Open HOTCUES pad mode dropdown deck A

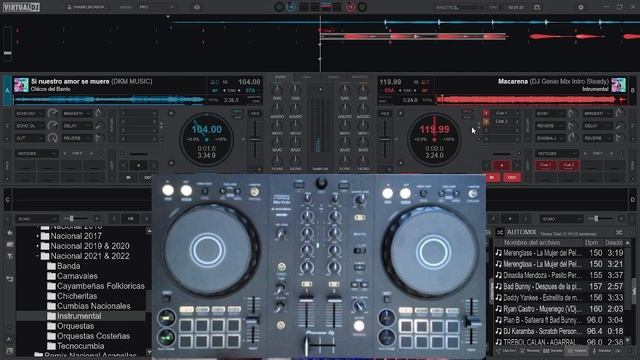[36, 153]
